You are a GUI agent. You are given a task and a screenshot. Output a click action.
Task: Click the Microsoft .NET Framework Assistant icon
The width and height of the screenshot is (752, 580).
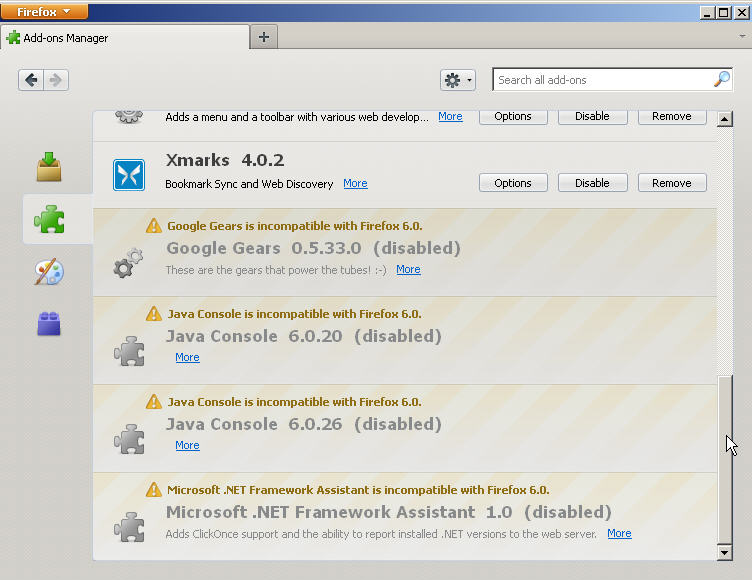[x=129, y=526]
